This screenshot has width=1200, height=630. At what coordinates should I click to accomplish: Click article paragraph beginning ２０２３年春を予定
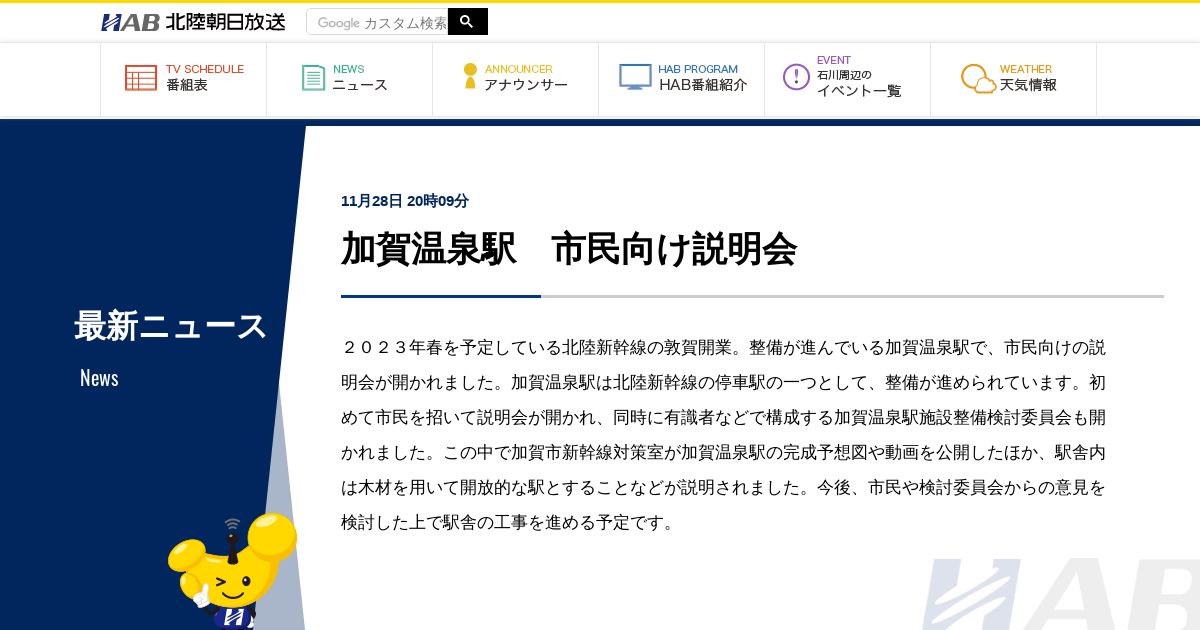(724, 435)
